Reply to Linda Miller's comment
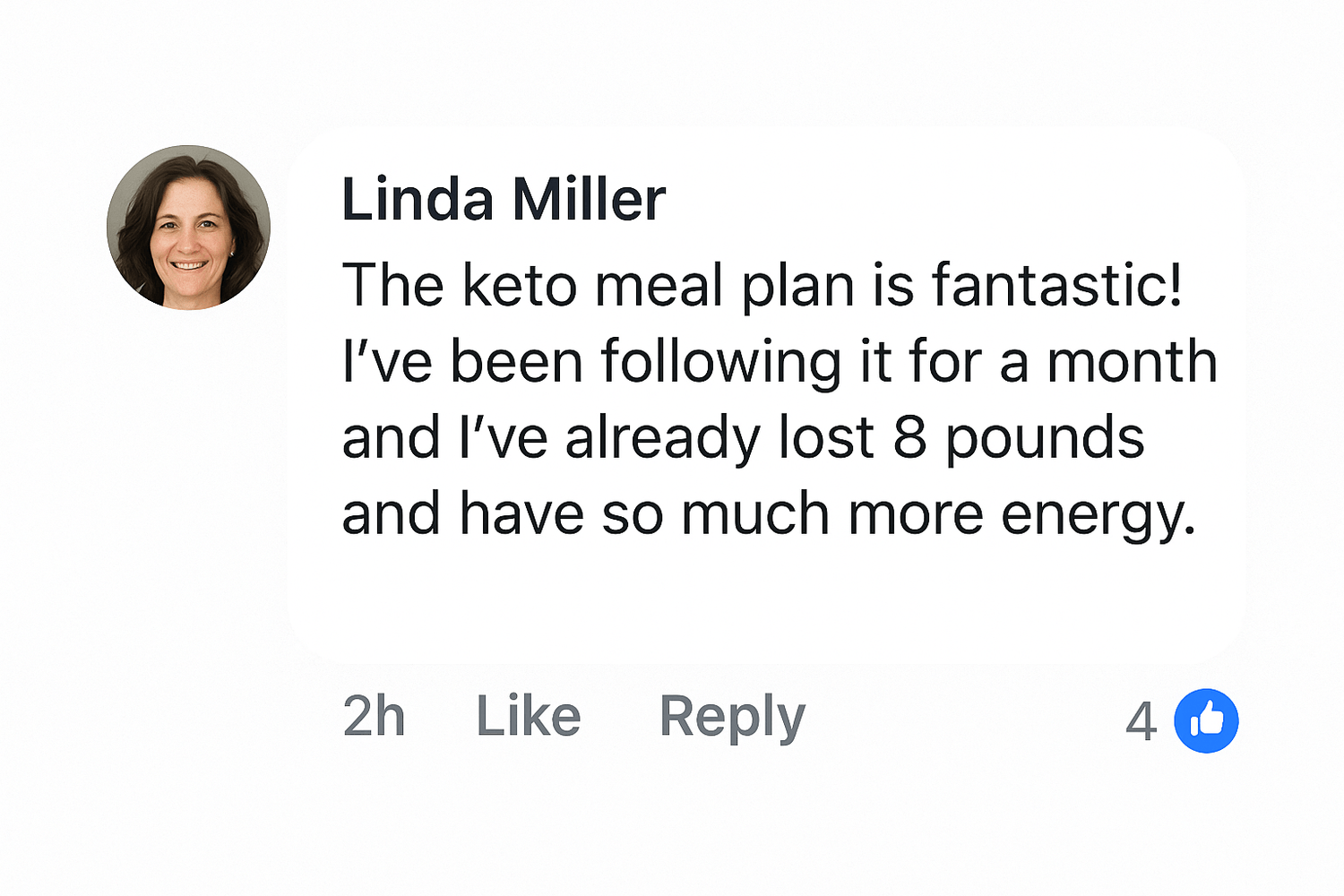 [x=732, y=718]
